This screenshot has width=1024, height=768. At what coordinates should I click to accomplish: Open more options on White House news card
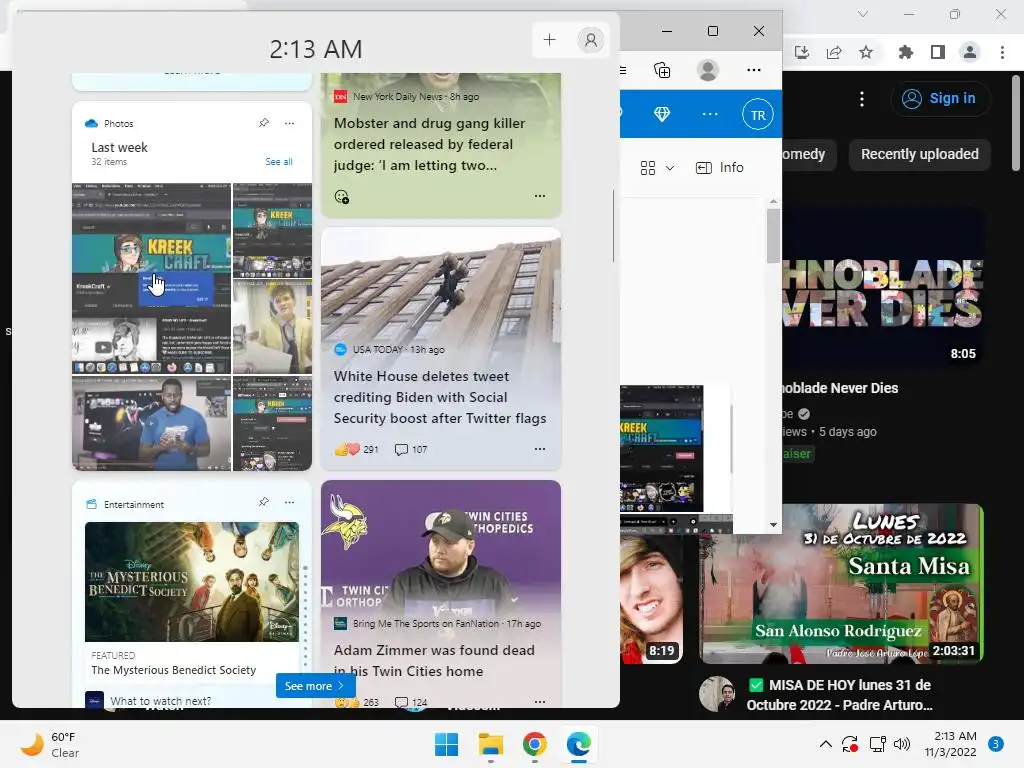[x=539, y=449]
